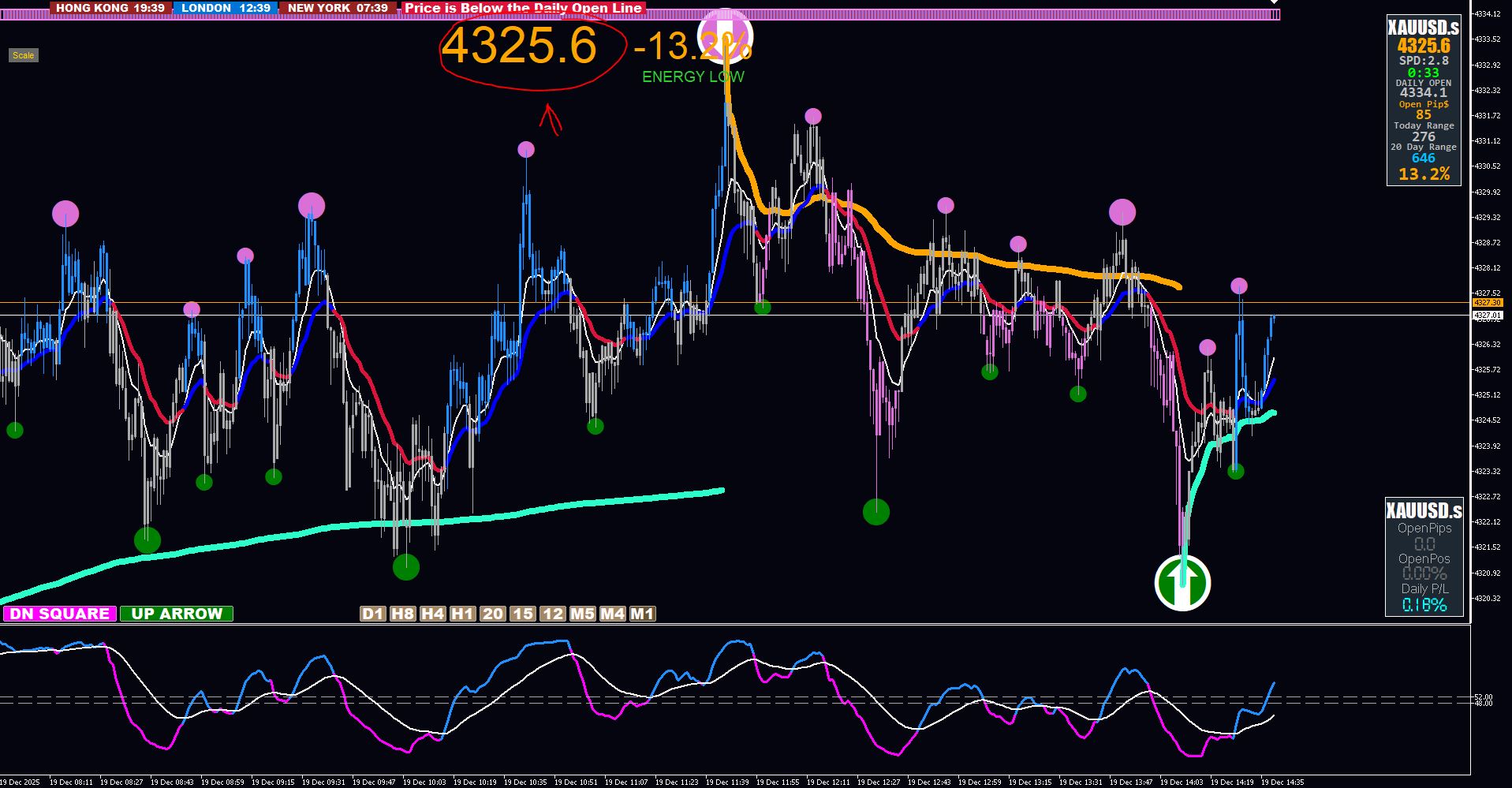
Task: Click the OpenPos label
Action: click(x=1424, y=558)
